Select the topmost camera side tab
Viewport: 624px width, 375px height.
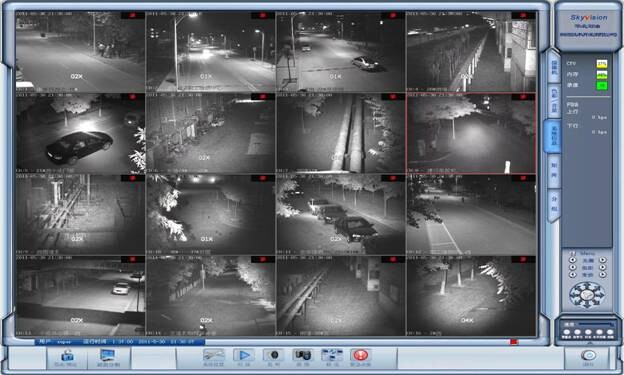[554, 67]
